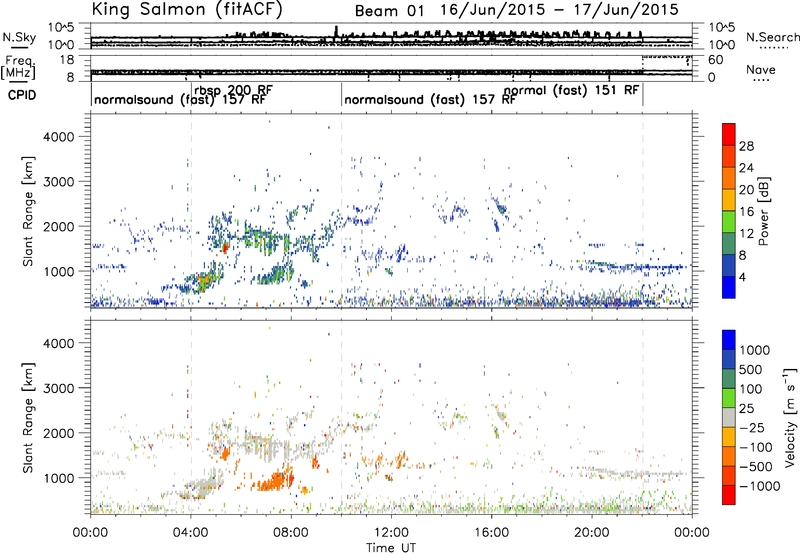Click the velocity panel 'Slant Range [km]' label
The image size is (800, 554).
coord(28,418)
